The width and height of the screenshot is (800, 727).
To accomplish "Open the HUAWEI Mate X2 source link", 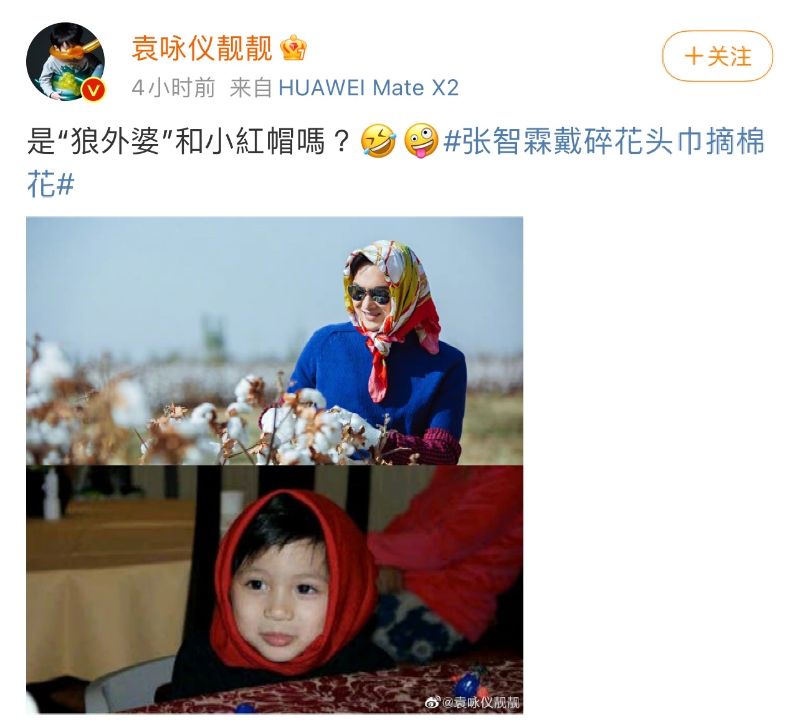I will (368, 88).
